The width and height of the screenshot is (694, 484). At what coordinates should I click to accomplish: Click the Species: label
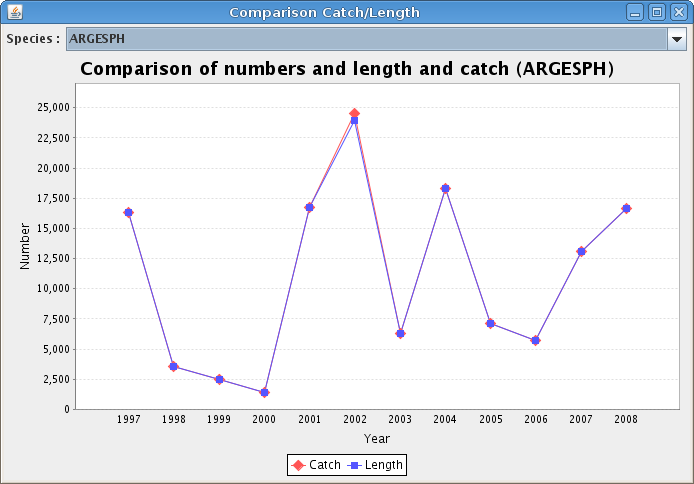(x=33, y=39)
